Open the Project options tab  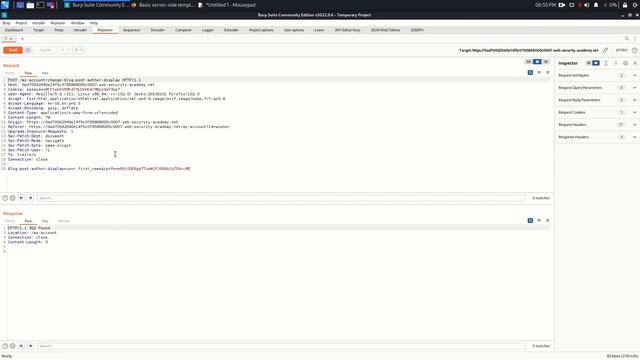click(261, 30)
